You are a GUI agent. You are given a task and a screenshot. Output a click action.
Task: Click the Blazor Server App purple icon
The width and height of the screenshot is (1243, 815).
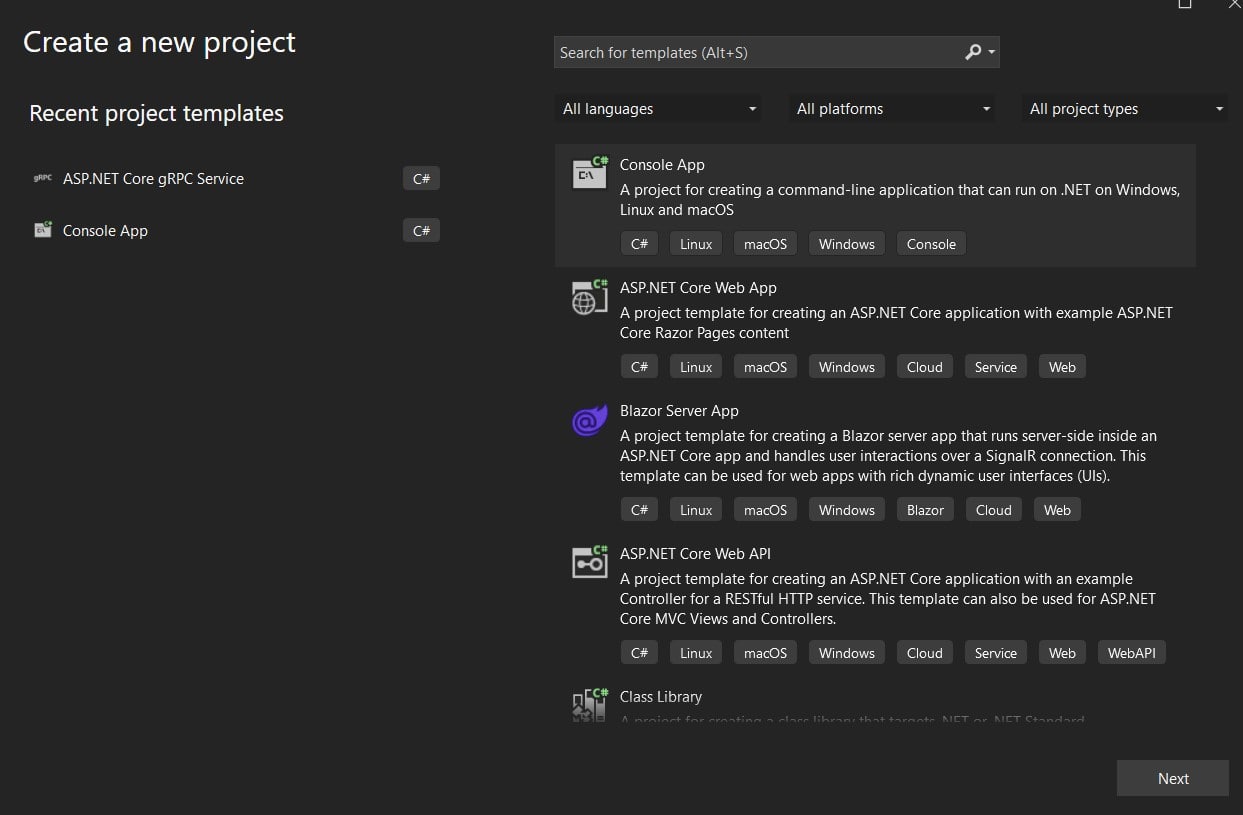(x=590, y=420)
